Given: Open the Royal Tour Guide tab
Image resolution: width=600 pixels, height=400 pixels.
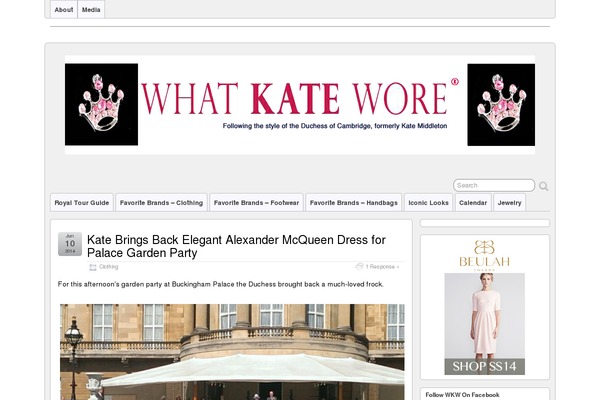Looking at the screenshot, I should [x=82, y=202].
